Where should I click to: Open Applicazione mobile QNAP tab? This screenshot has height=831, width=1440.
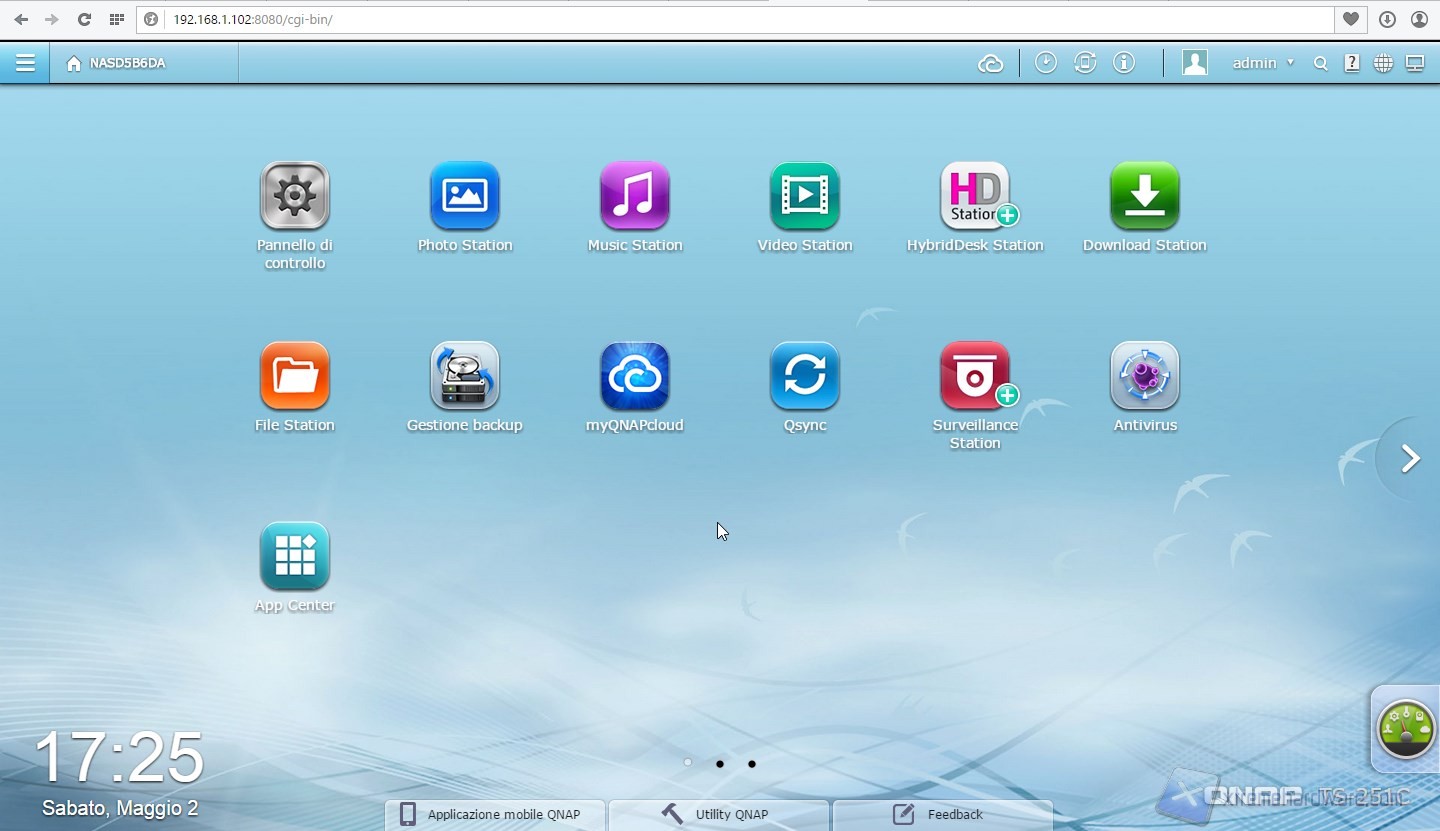click(x=495, y=814)
